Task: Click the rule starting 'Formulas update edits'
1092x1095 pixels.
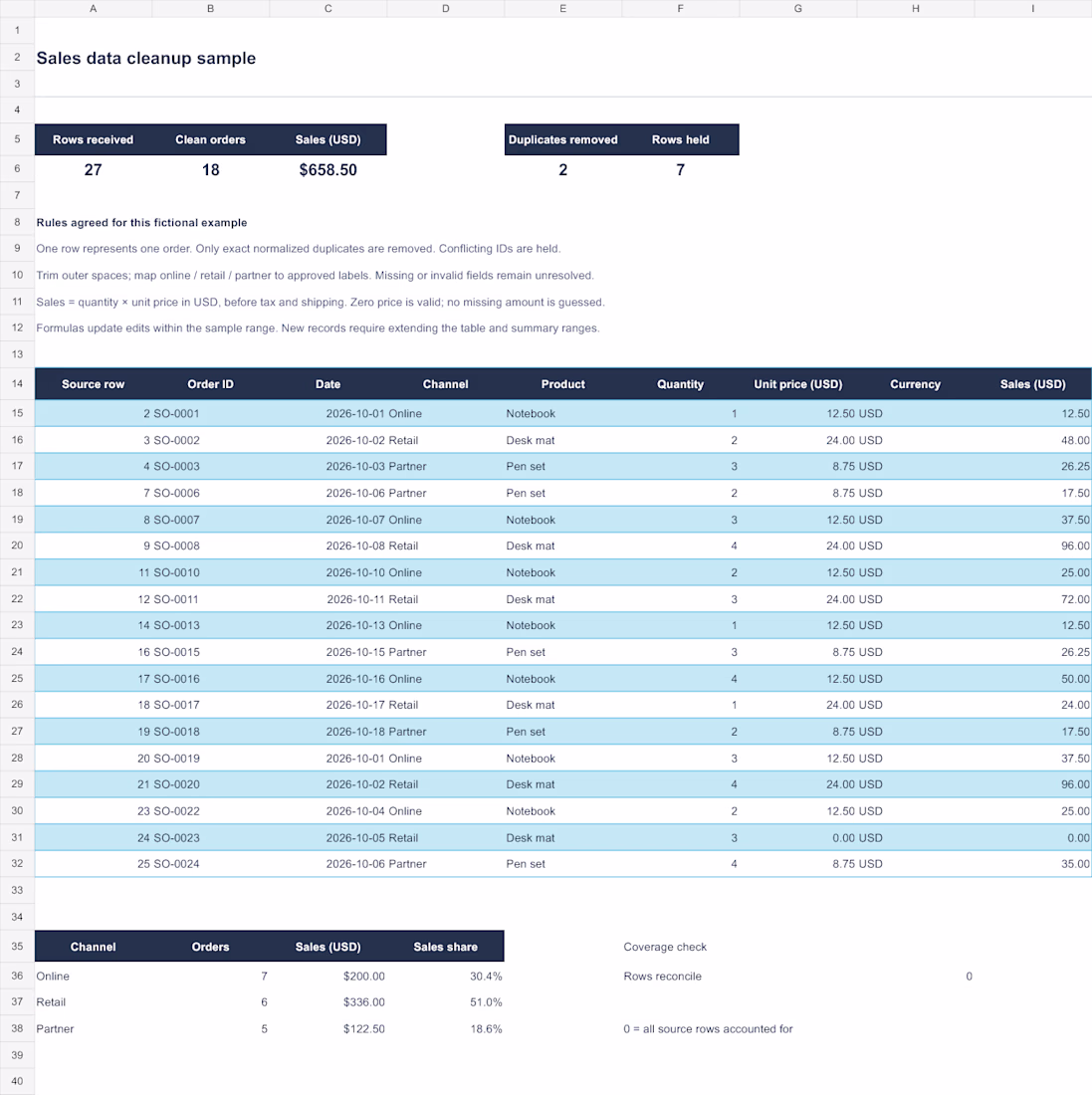Action: [318, 328]
